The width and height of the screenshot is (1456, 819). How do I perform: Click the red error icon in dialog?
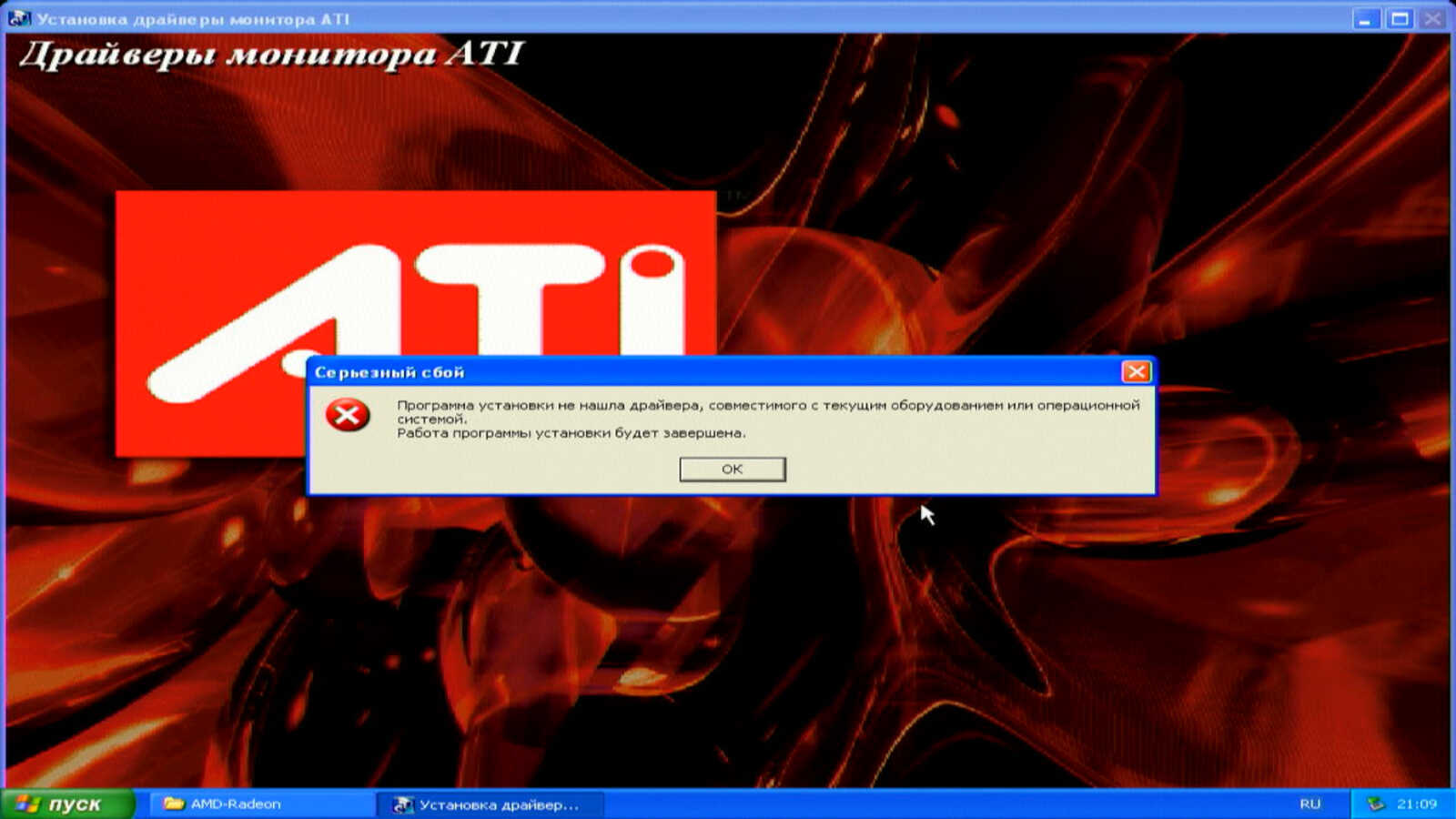pos(348,415)
